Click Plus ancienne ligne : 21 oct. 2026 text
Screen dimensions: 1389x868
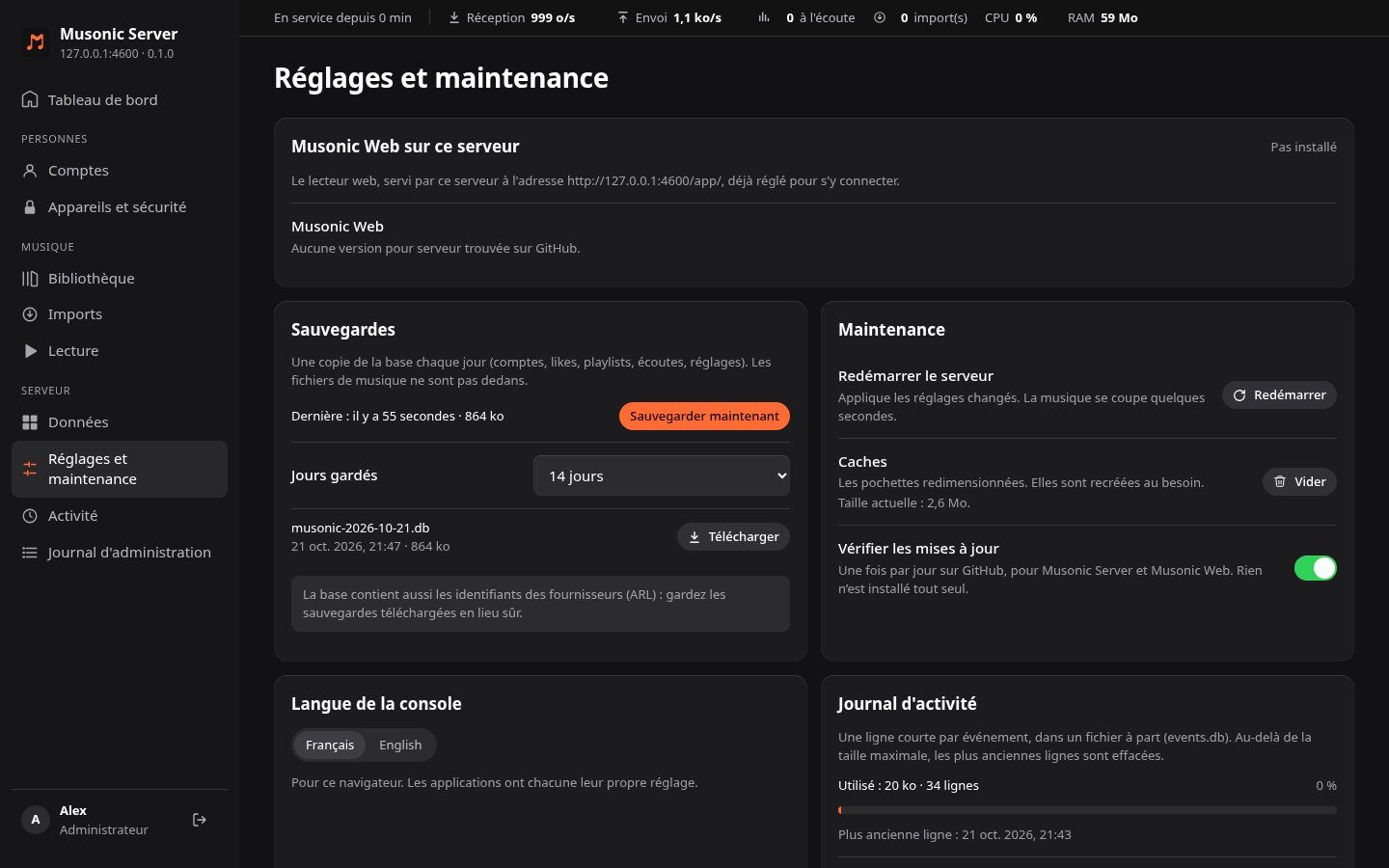(x=955, y=834)
